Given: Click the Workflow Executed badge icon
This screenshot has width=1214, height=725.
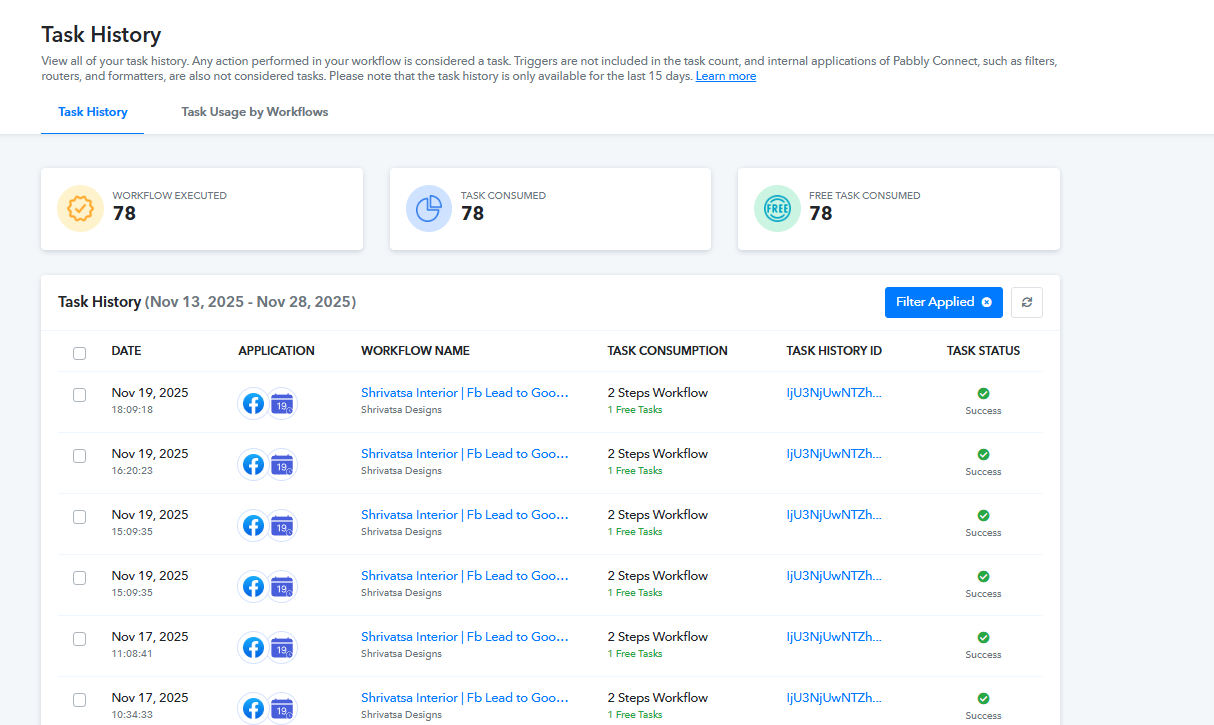Looking at the screenshot, I should tap(80, 209).
